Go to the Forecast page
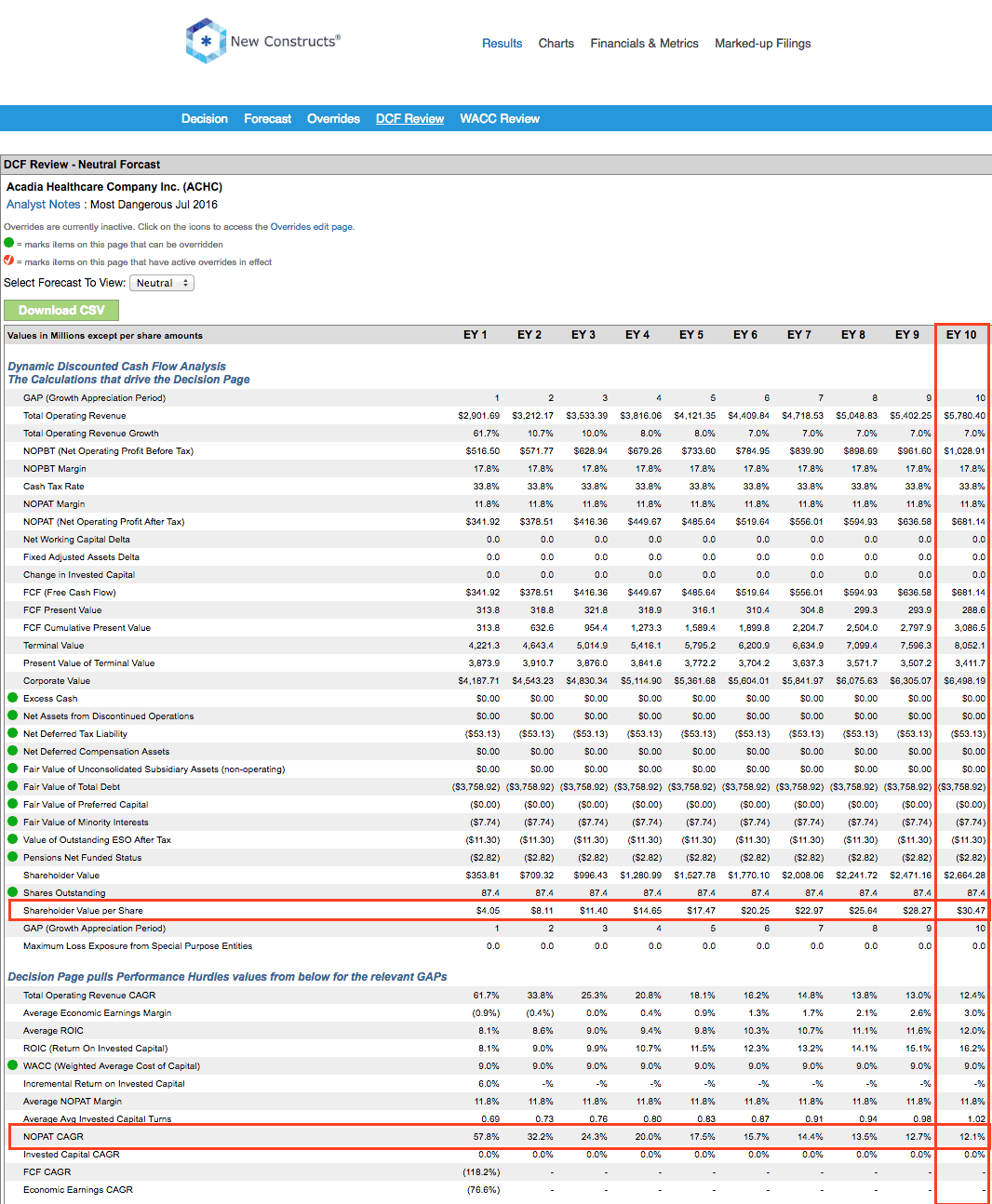Image resolution: width=992 pixels, height=1204 pixels. coord(267,118)
